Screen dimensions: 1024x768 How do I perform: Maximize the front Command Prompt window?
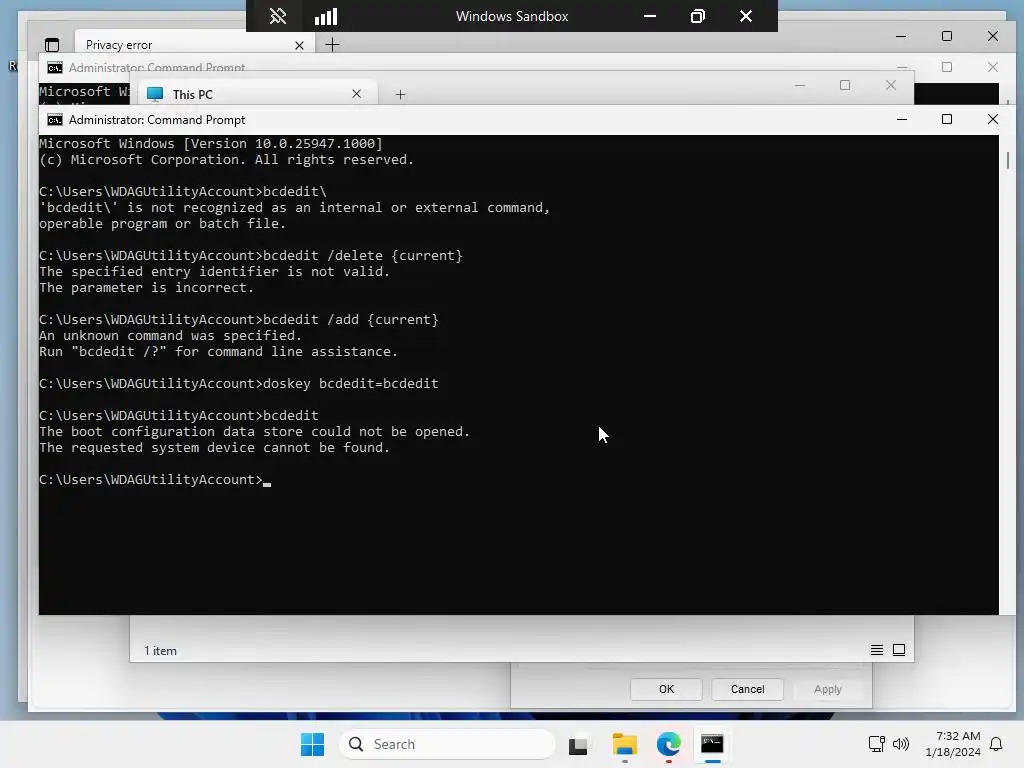[x=947, y=119]
